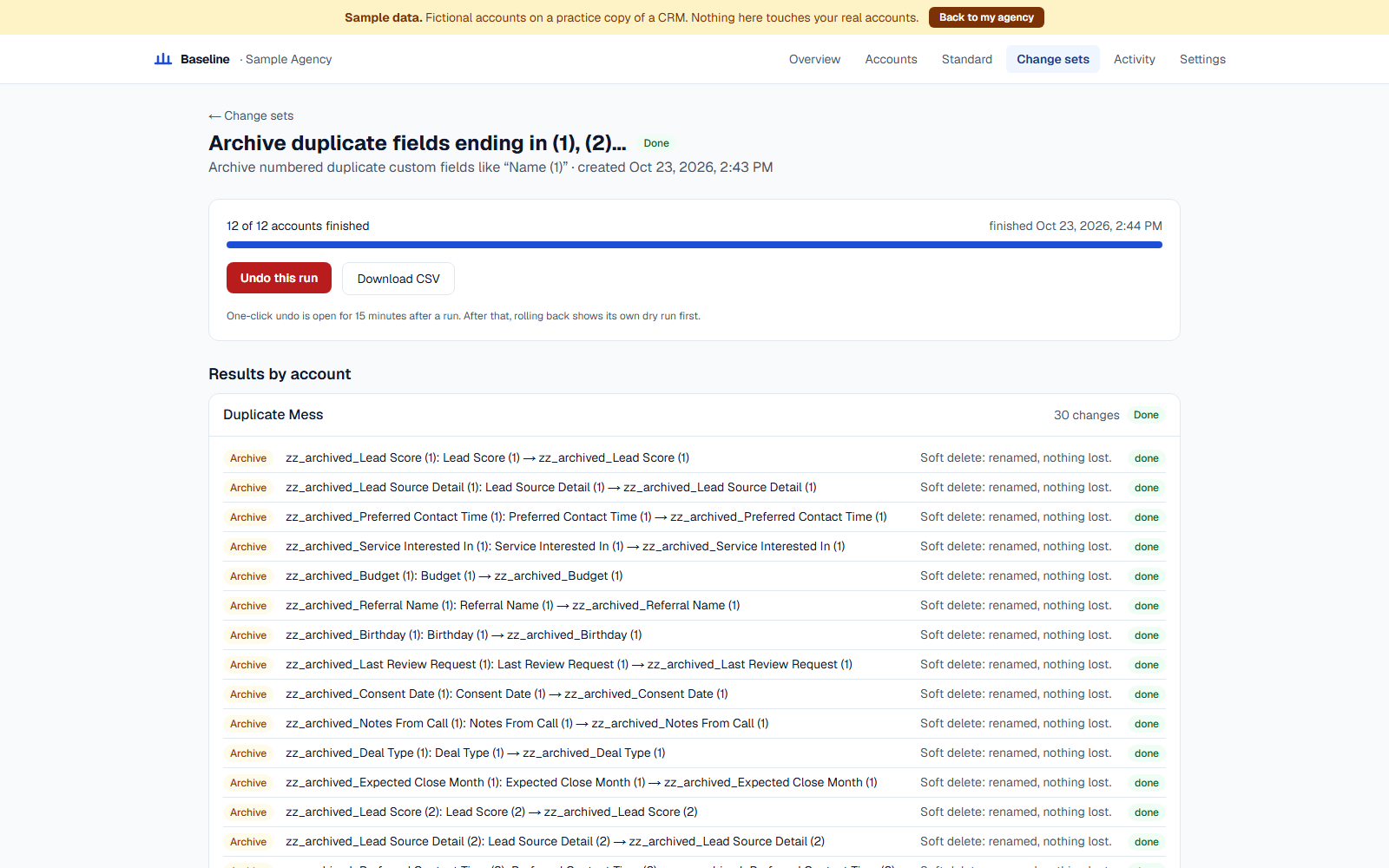Click the blue accounts-finished progress bar
The image size is (1389, 868).
[x=694, y=245]
